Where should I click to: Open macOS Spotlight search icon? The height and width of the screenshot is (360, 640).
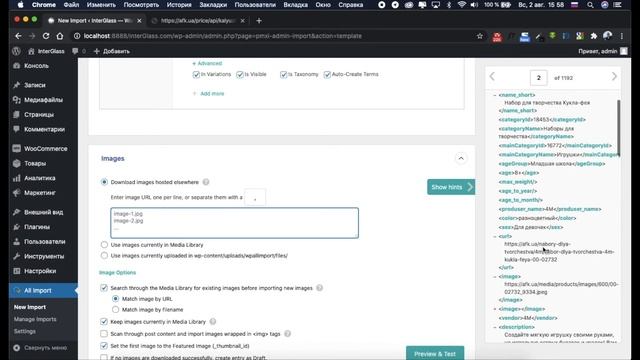point(590,5)
